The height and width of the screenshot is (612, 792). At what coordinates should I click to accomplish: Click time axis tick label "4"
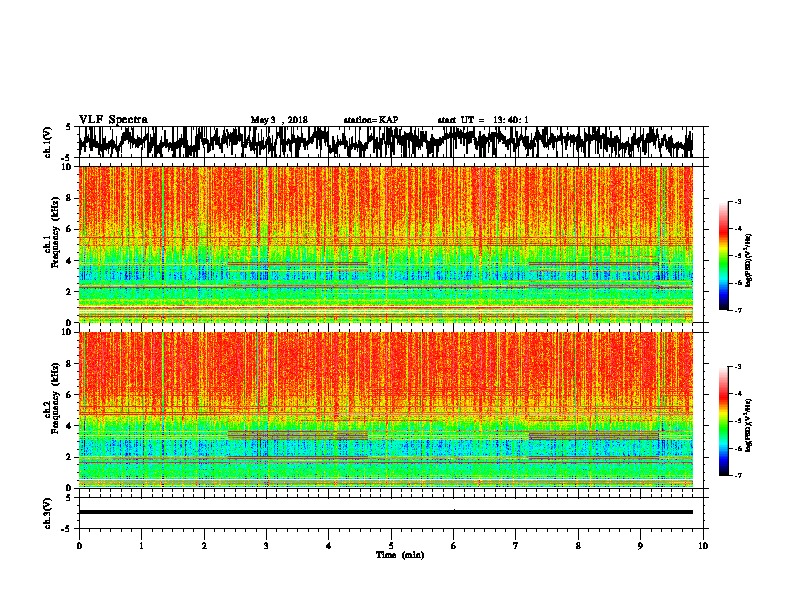(x=329, y=546)
